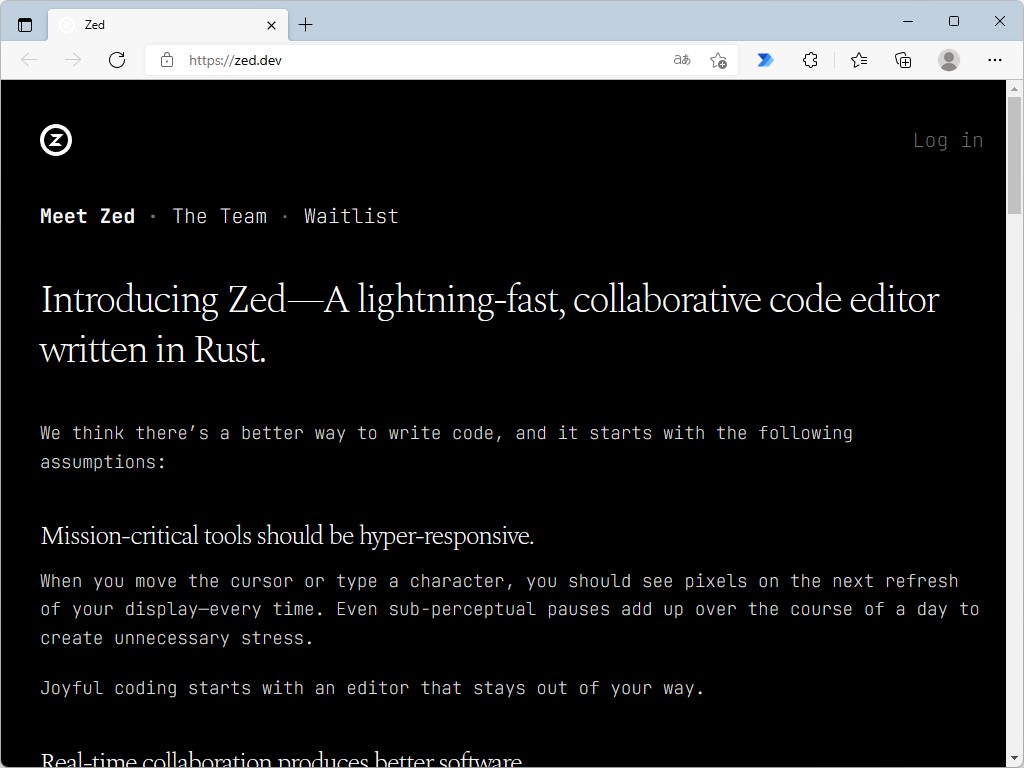This screenshot has width=1024, height=768.
Task: Click the blue suggestion toolbar icon
Action: [x=764, y=60]
